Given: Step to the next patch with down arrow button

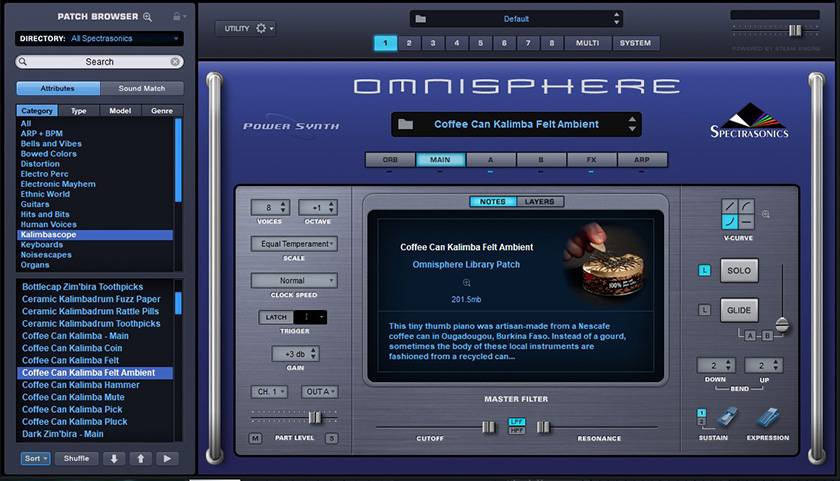Looking at the screenshot, I should (114, 459).
